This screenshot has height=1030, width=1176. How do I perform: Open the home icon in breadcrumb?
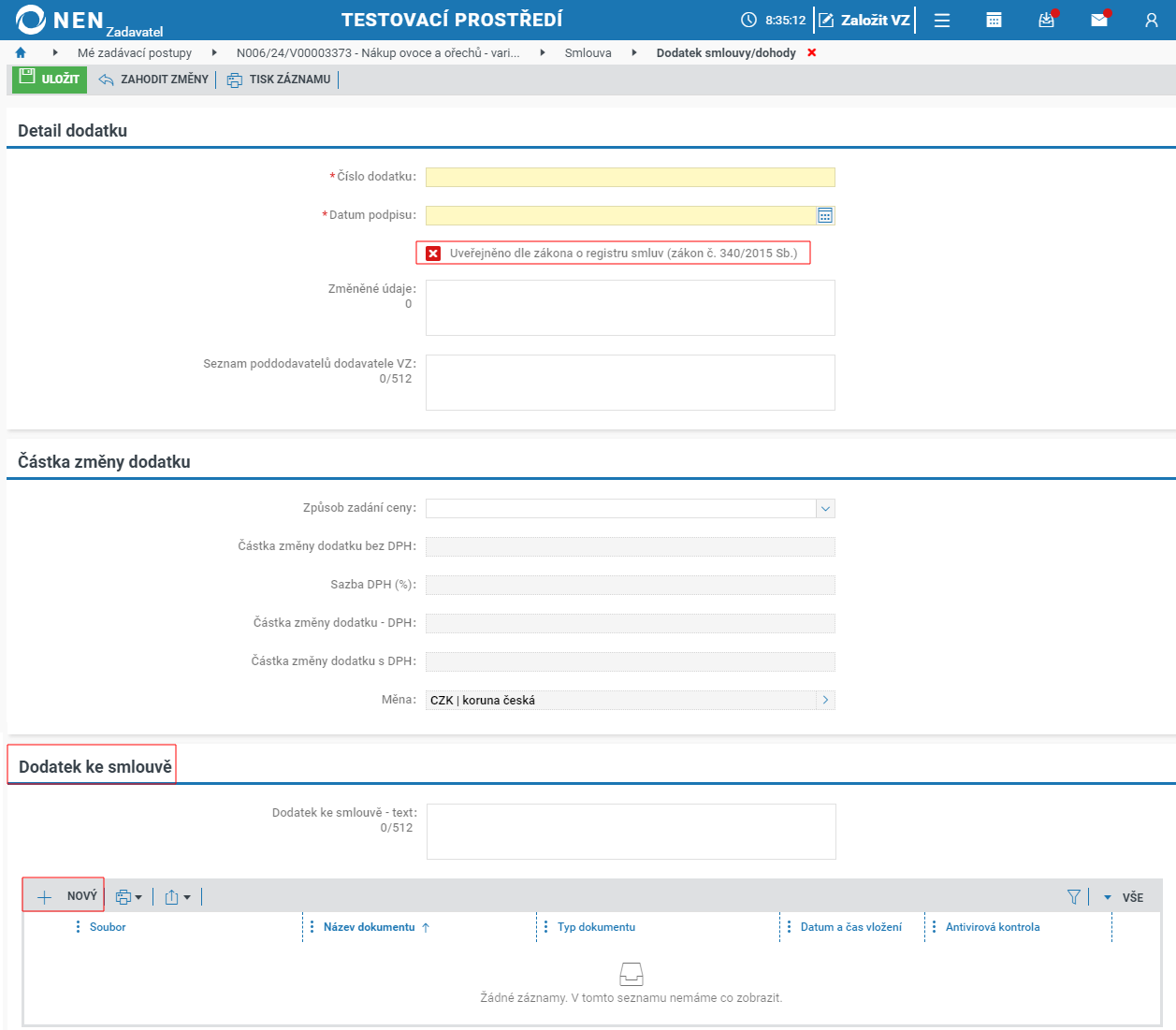click(21, 52)
